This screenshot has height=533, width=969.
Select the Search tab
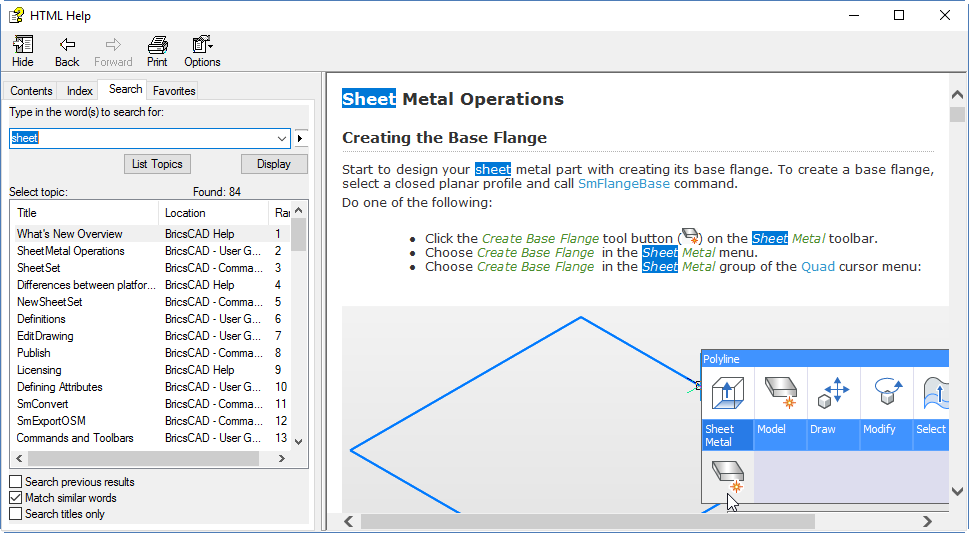[125, 89]
